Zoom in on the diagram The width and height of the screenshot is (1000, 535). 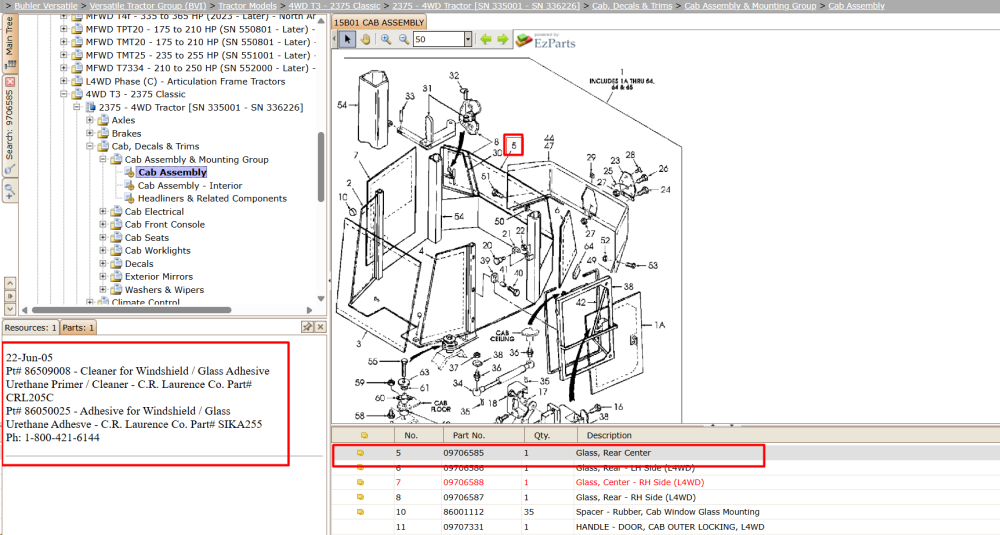[386, 40]
